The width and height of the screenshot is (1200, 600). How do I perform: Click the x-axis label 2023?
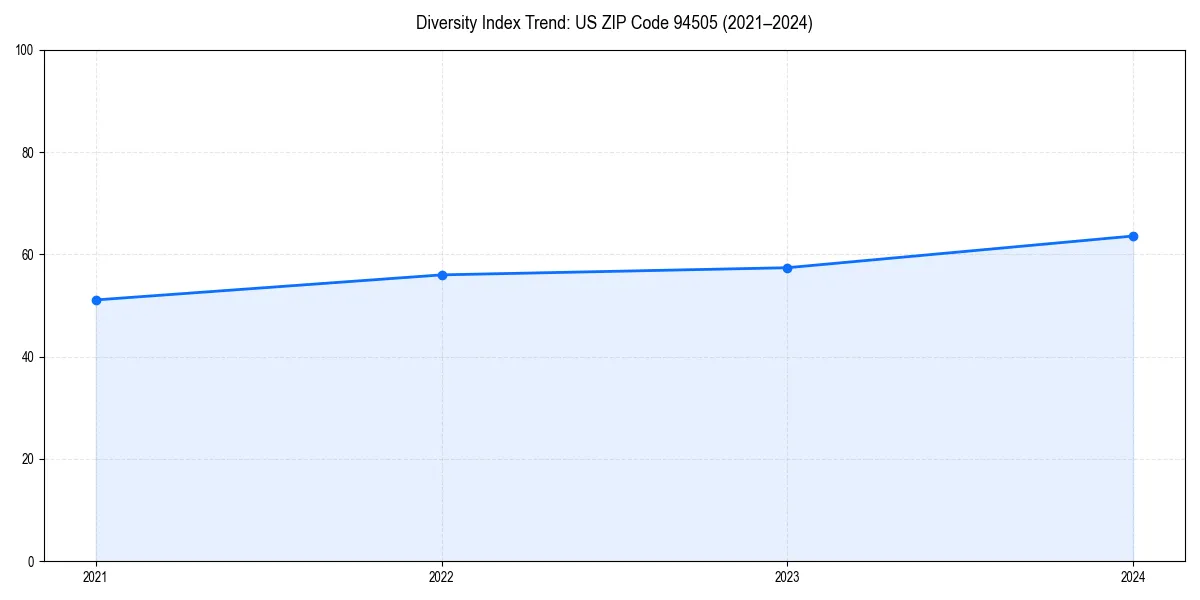[787, 577]
